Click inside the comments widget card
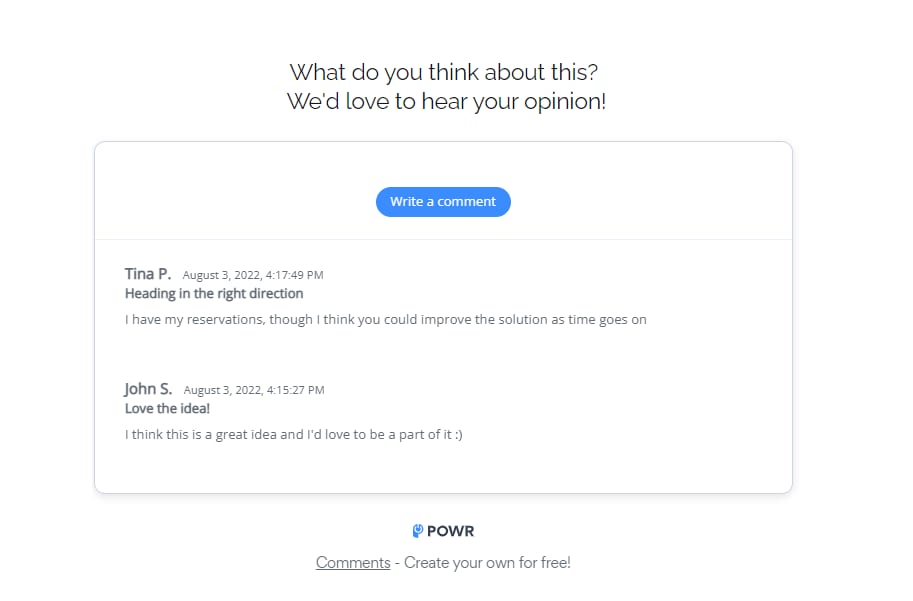This screenshot has height=601, width=913. tap(443, 470)
